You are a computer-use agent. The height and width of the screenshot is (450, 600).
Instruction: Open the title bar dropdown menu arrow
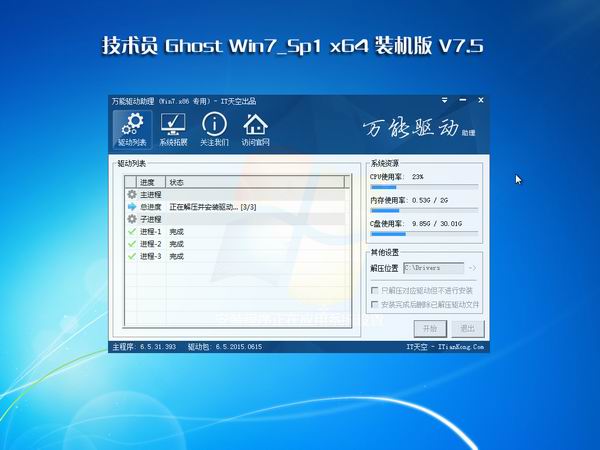tap(444, 101)
